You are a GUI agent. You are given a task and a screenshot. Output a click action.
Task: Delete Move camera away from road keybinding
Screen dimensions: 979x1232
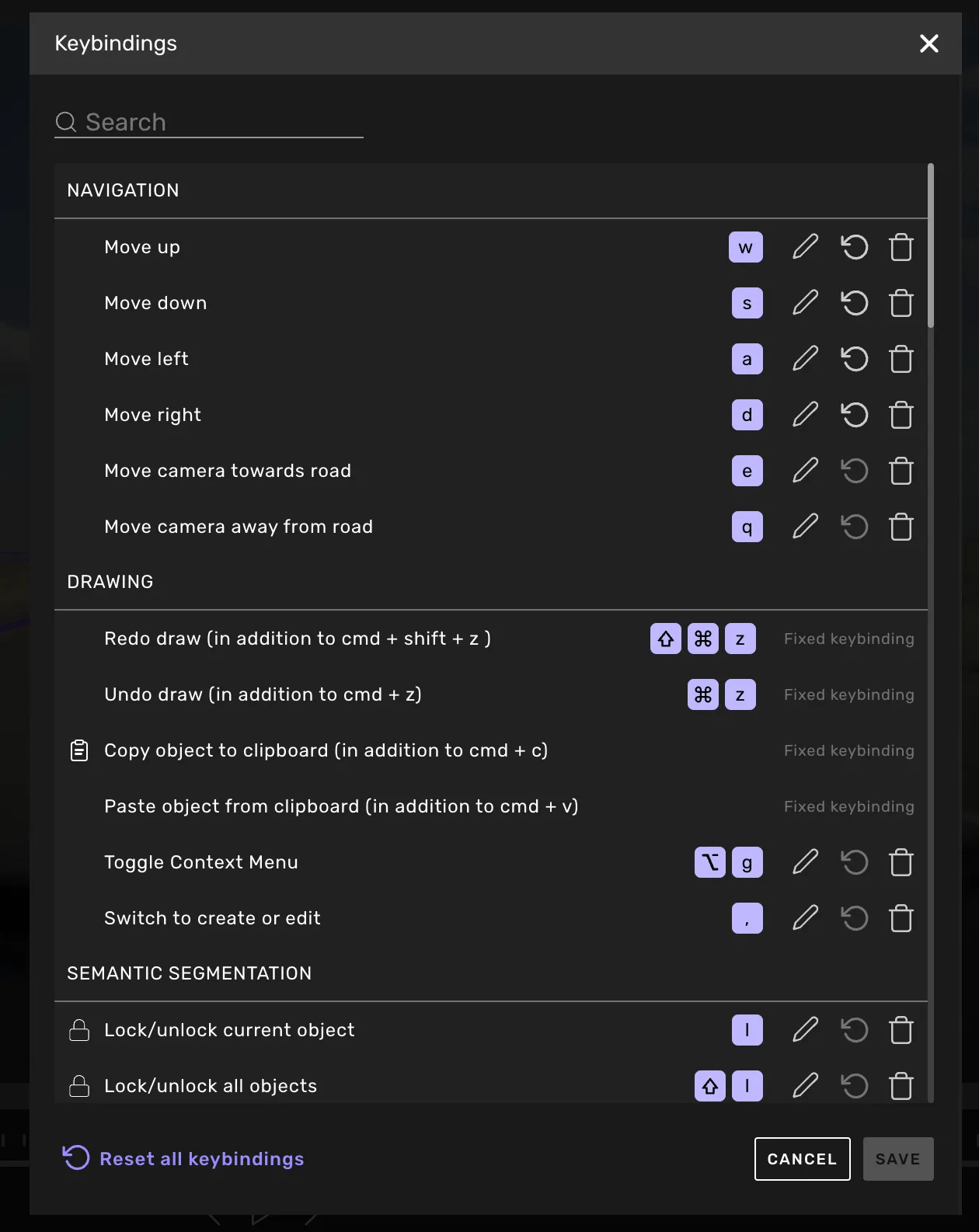[901, 527]
